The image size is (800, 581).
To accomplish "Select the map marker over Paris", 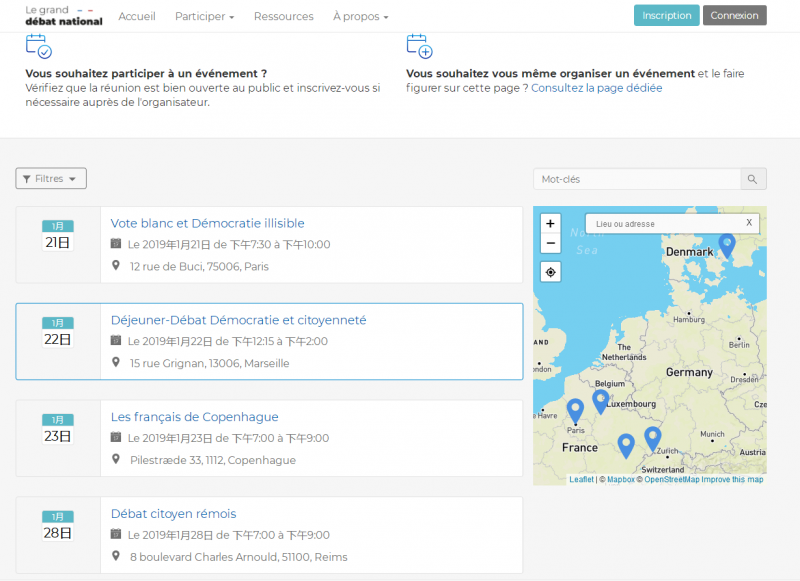I will click(575, 410).
